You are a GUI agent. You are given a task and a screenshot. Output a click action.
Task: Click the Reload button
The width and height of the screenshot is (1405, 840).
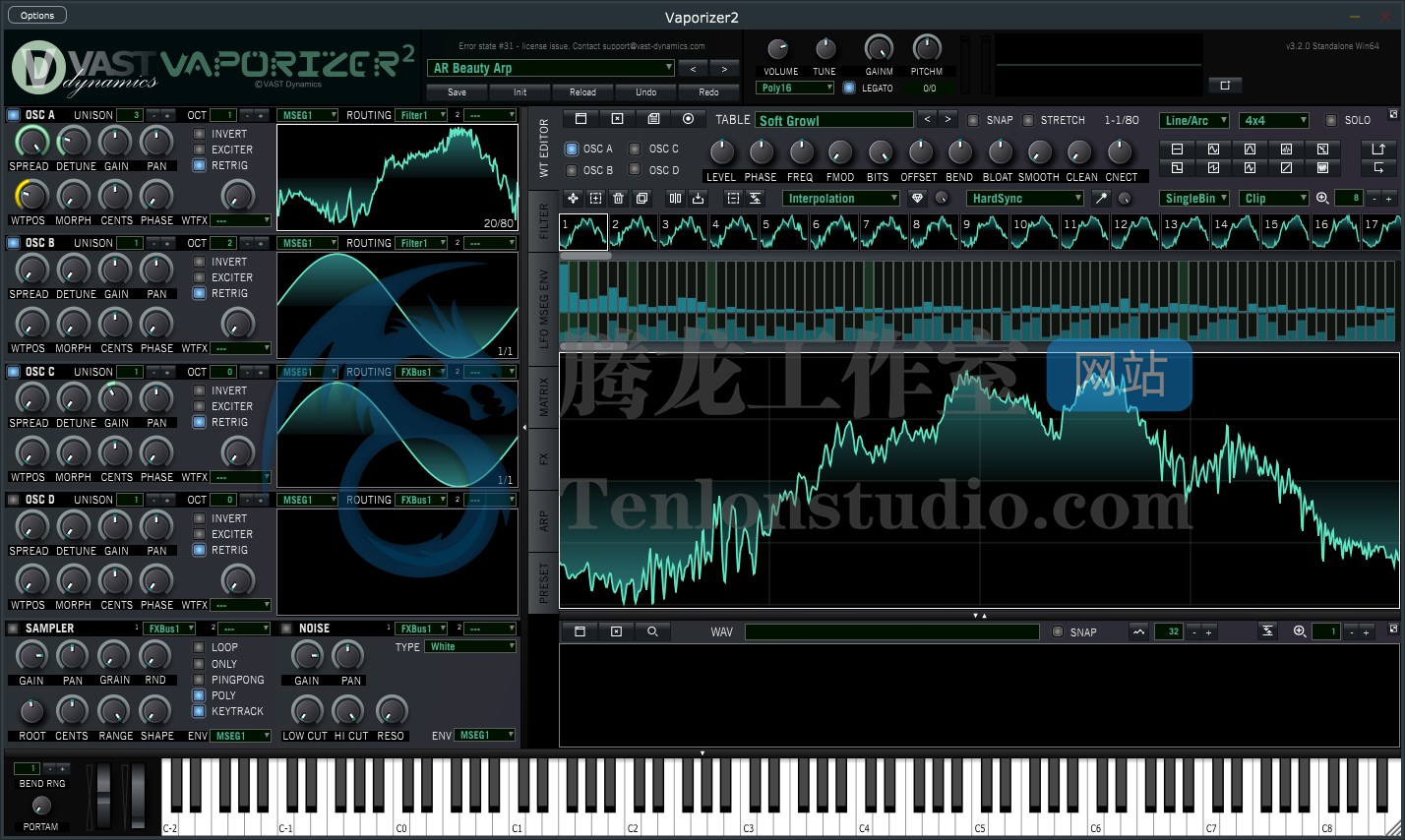(x=582, y=91)
